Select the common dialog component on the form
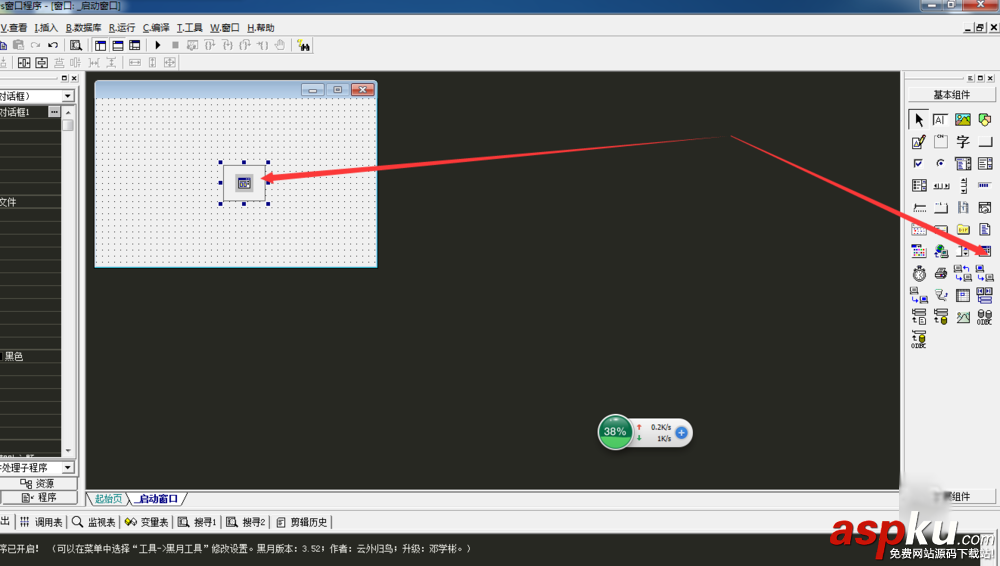This screenshot has width=1000, height=566. coord(244,183)
